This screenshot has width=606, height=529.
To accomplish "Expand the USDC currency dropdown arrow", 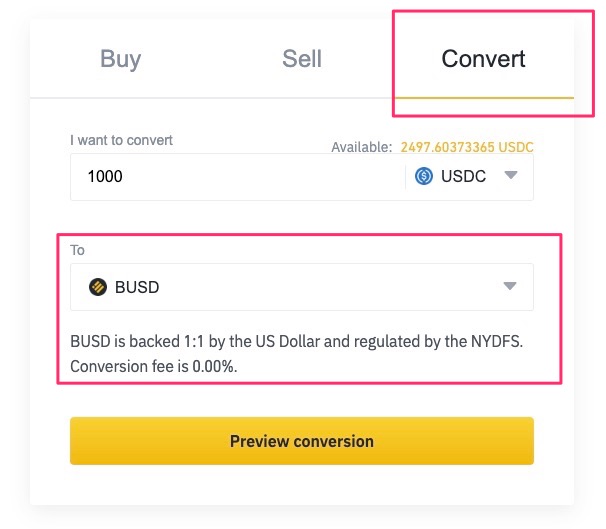I will click(511, 176).
